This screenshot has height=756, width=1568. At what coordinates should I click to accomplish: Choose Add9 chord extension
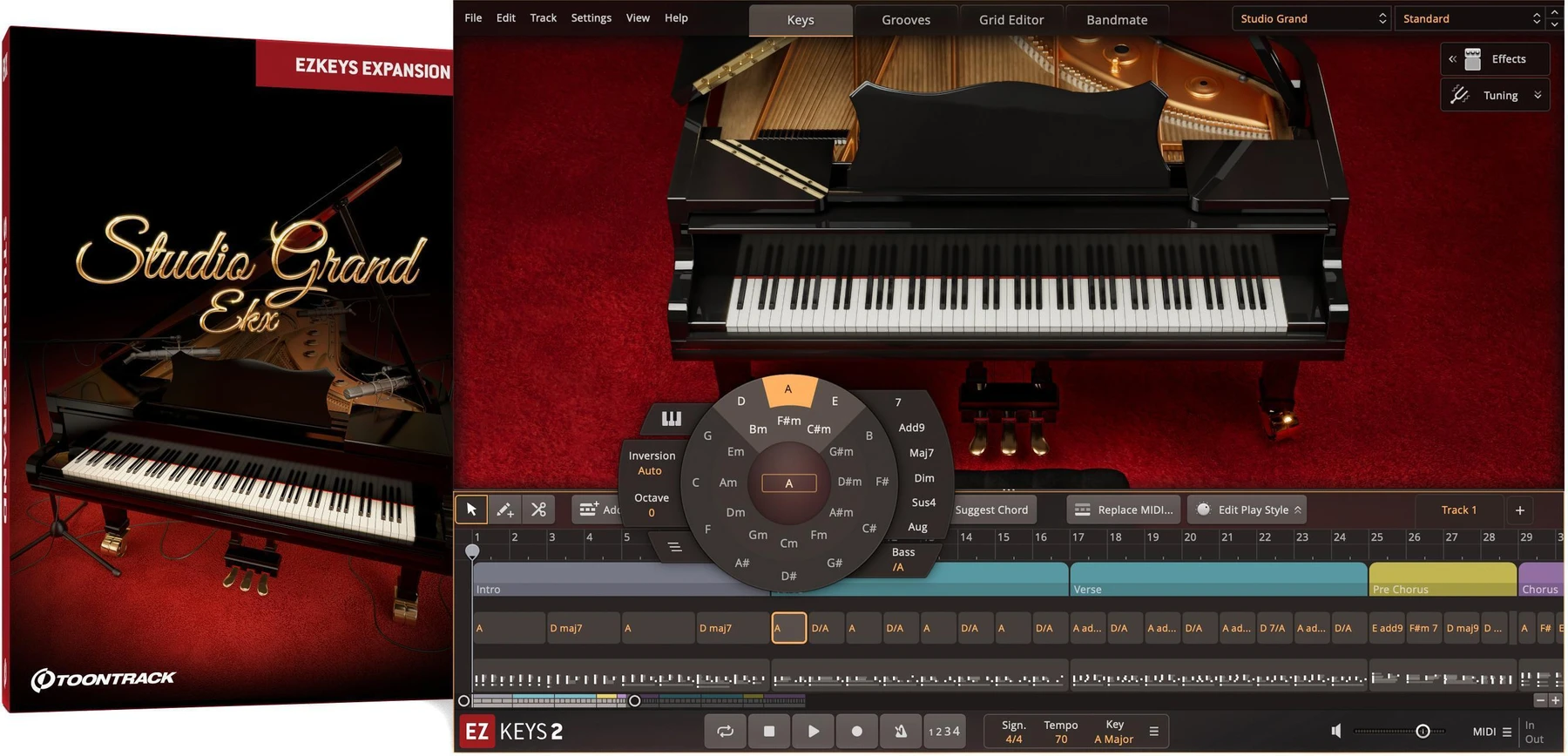tap(912, 428)
